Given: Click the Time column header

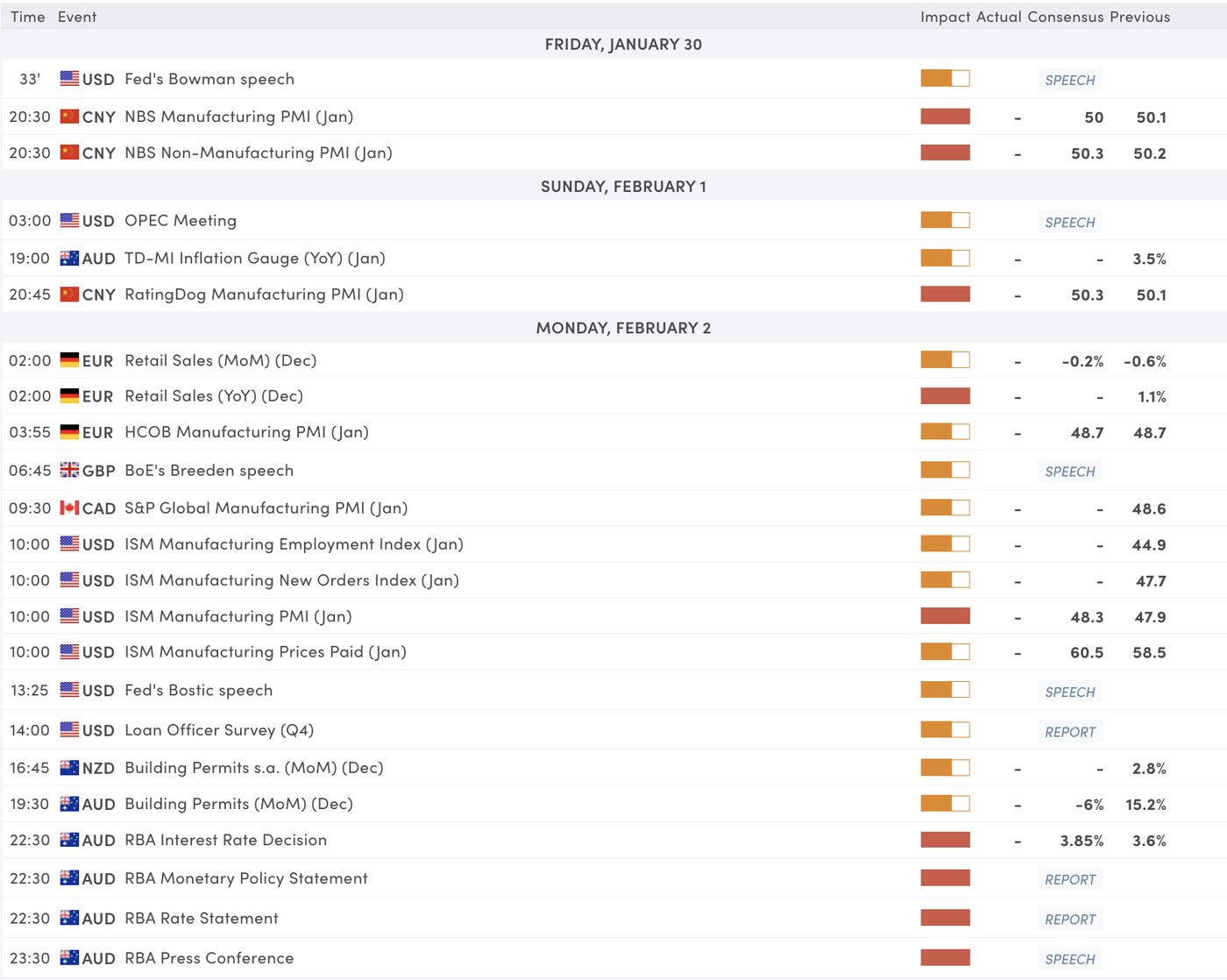Looking at the screenshot, I should tap(28, 17).
